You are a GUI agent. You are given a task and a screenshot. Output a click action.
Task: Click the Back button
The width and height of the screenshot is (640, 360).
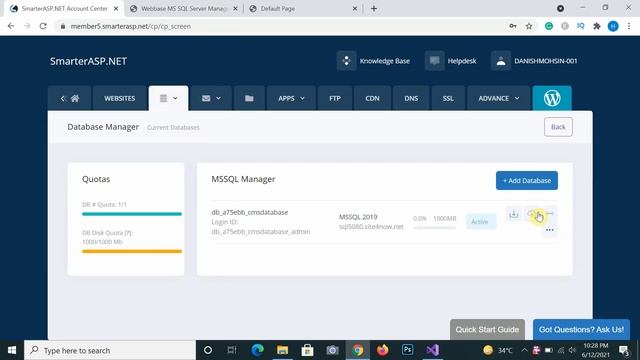[x=558, y=127]
